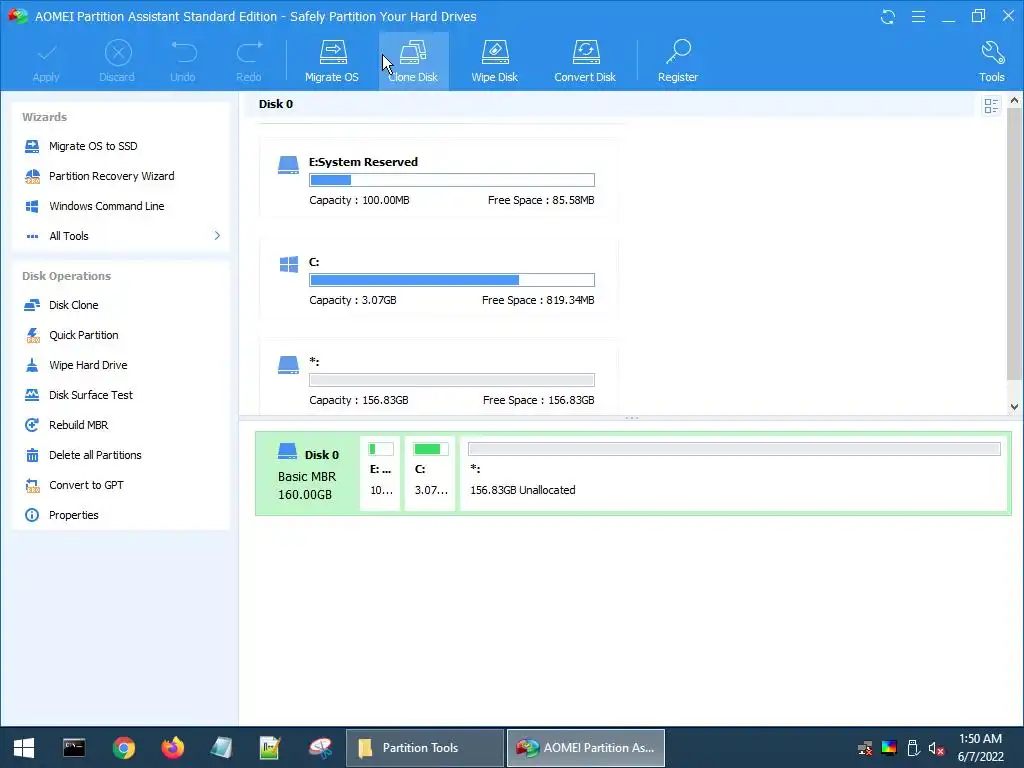
Task: Click the Apply toolbar button
Action: tap(46, 61)
